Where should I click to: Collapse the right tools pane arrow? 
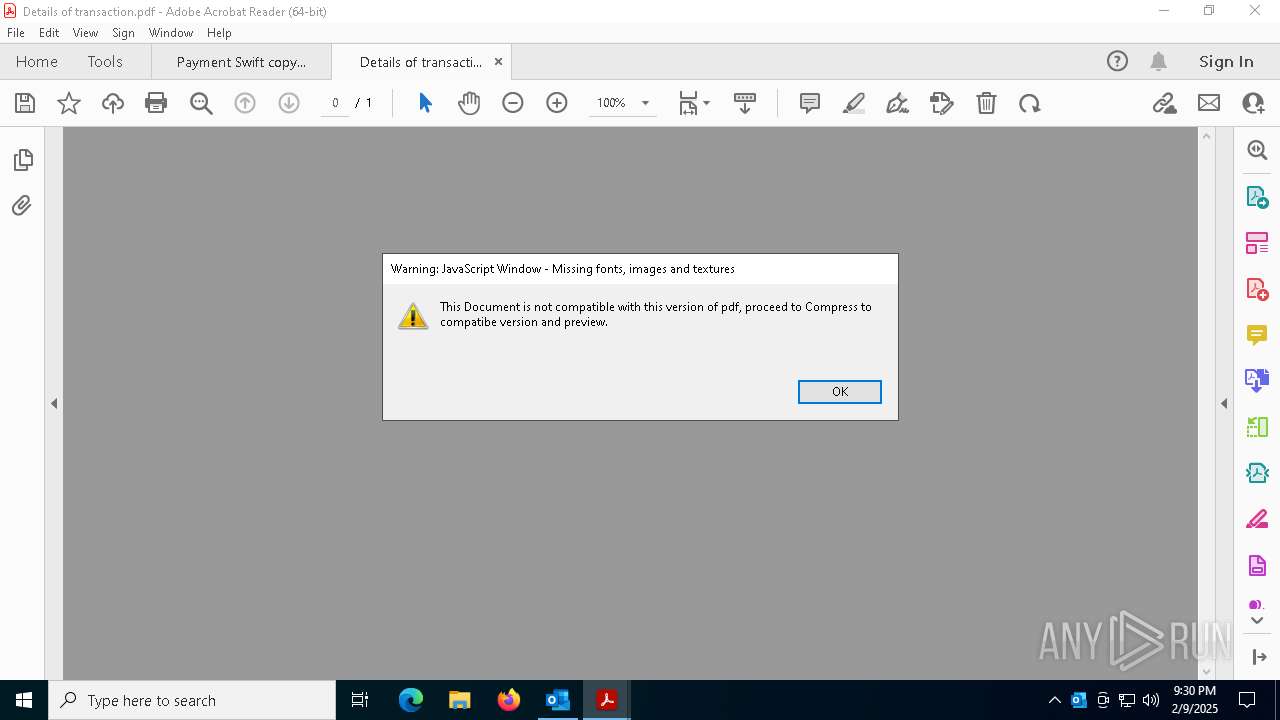pos(1224,404)
